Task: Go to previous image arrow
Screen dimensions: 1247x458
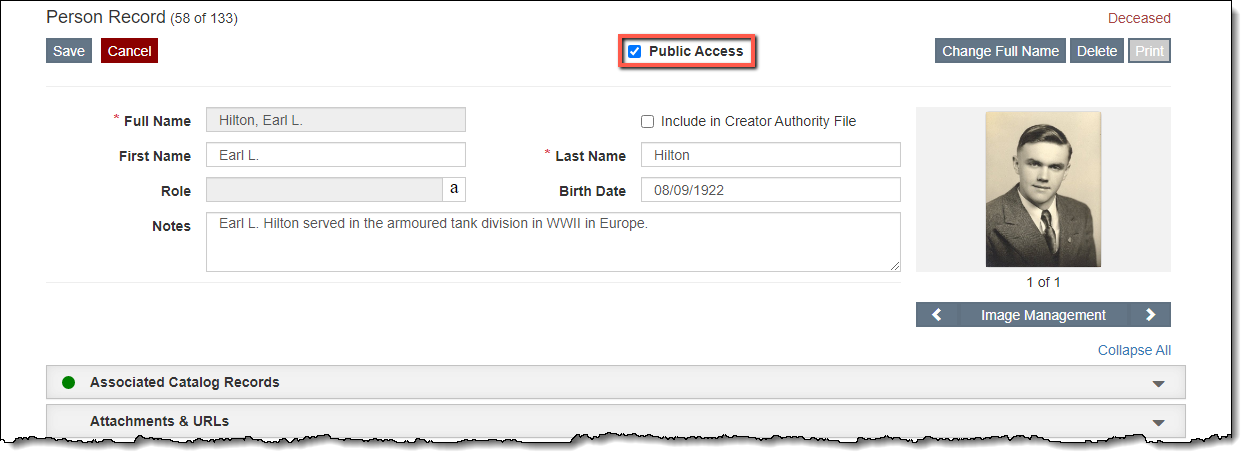Action: pos(937,315)
